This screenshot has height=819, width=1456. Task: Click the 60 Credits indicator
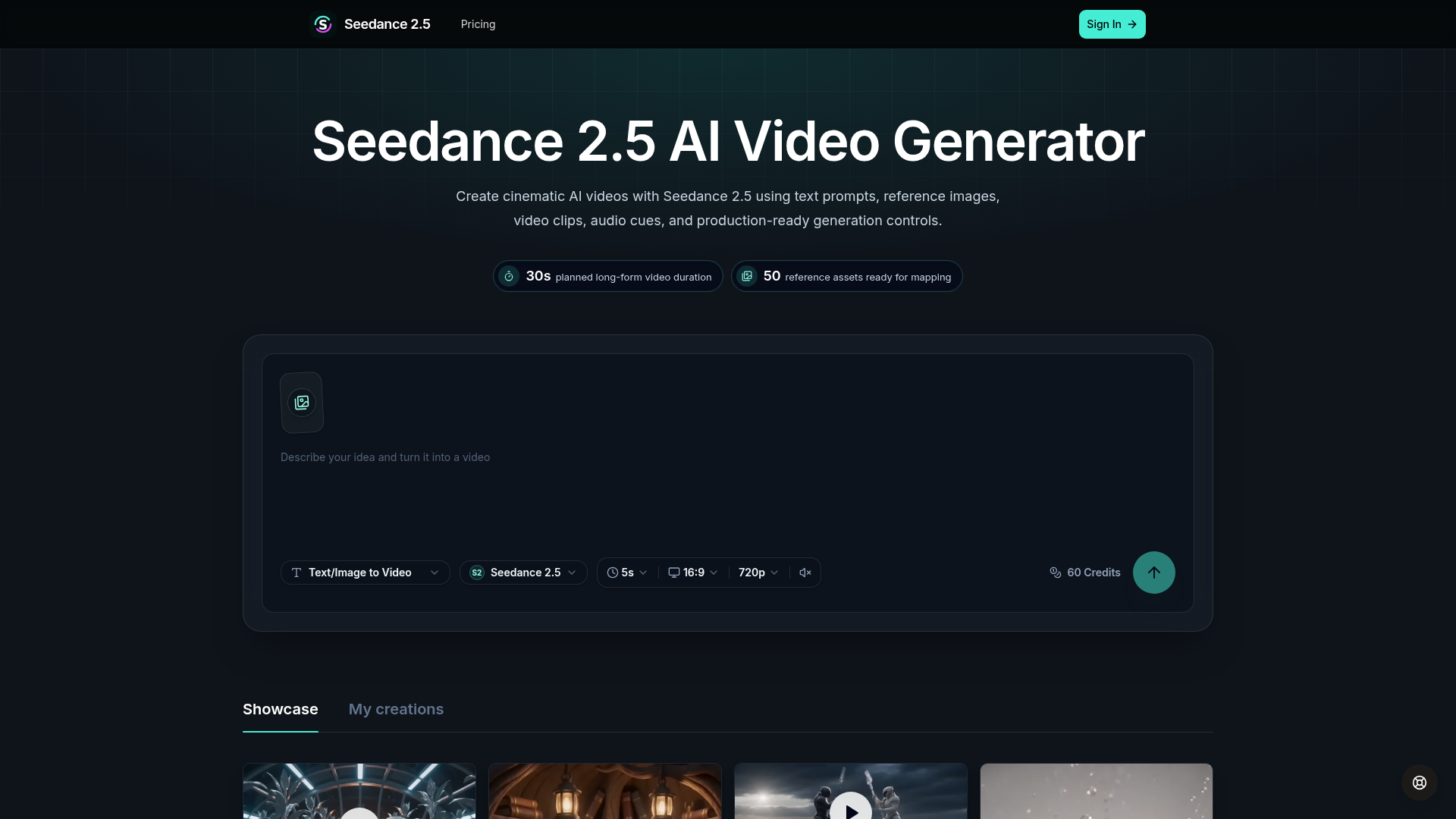(1085, 573)
